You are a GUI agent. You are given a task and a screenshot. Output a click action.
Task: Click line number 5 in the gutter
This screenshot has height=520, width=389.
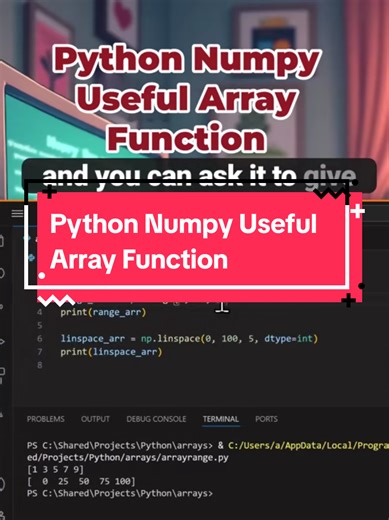(x=40, y=325)
